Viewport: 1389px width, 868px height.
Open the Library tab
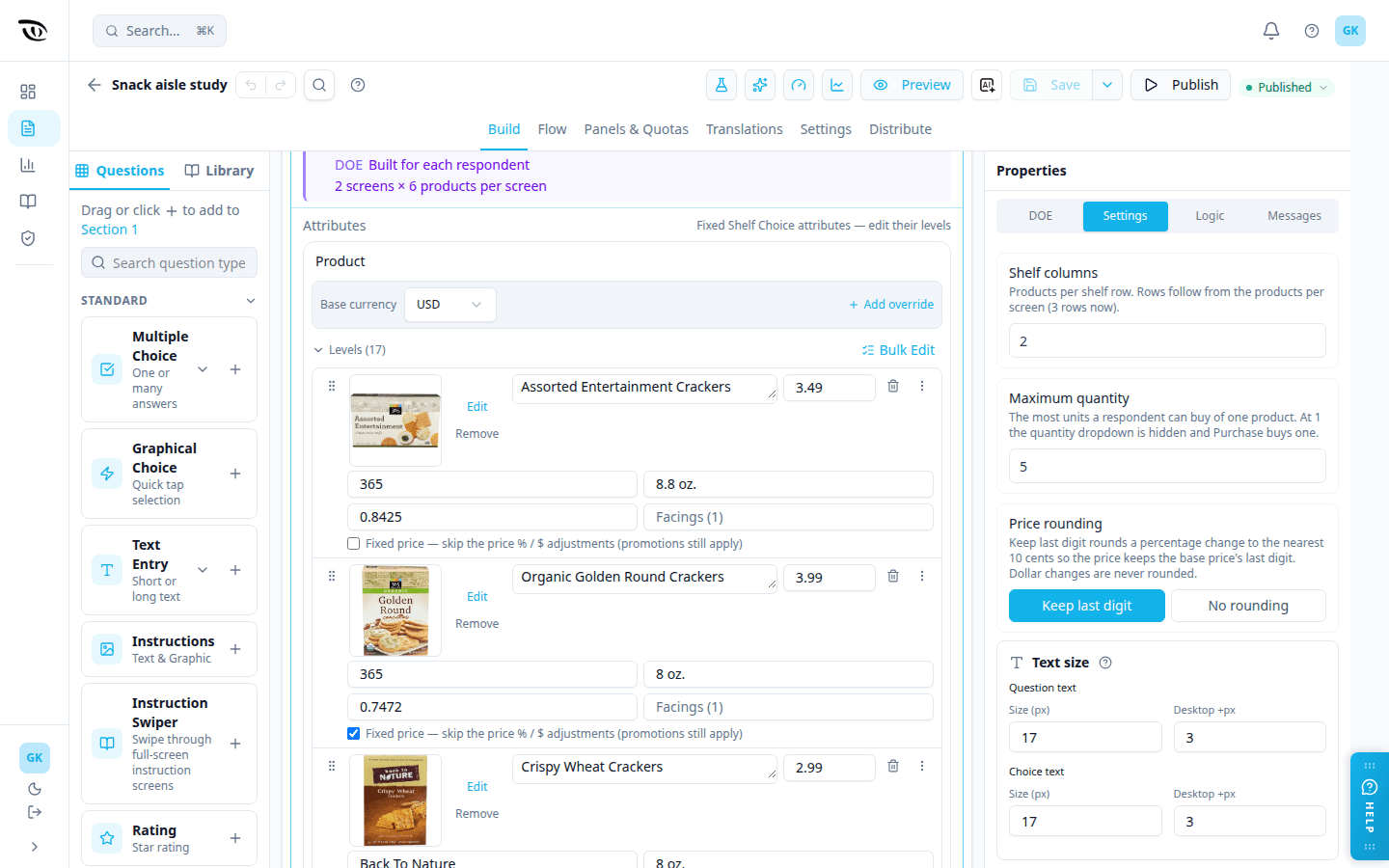(x=220, y=171)
